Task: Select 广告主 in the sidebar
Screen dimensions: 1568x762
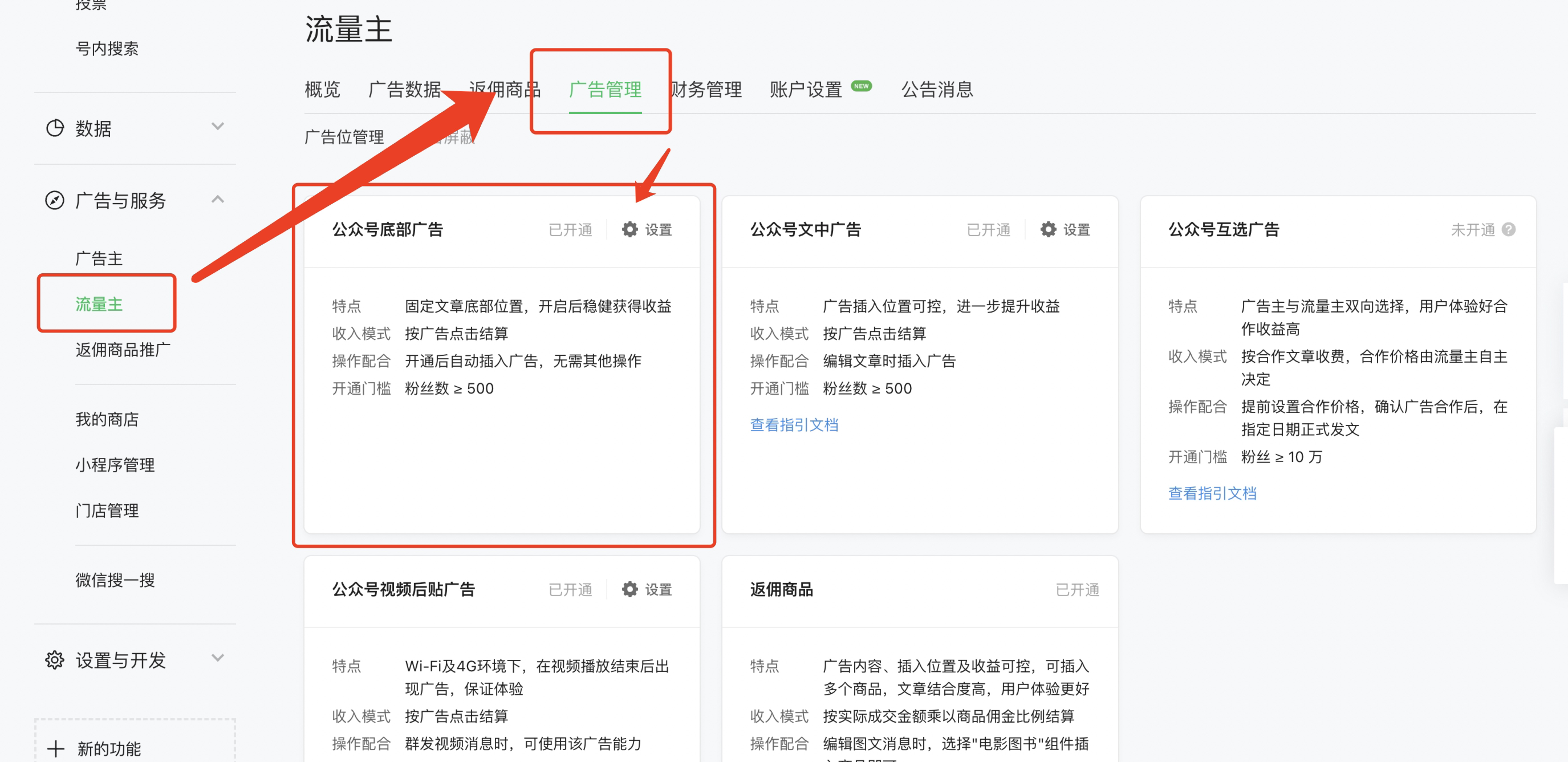Action: 99,258
